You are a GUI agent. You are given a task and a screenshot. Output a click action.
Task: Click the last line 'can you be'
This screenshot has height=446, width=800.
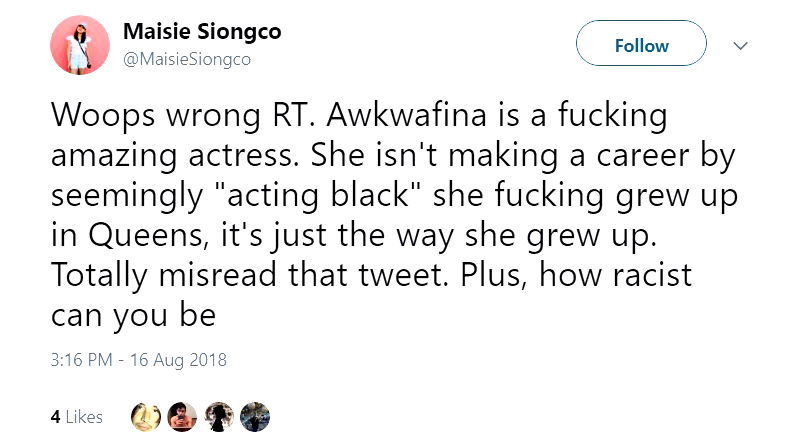133,316
